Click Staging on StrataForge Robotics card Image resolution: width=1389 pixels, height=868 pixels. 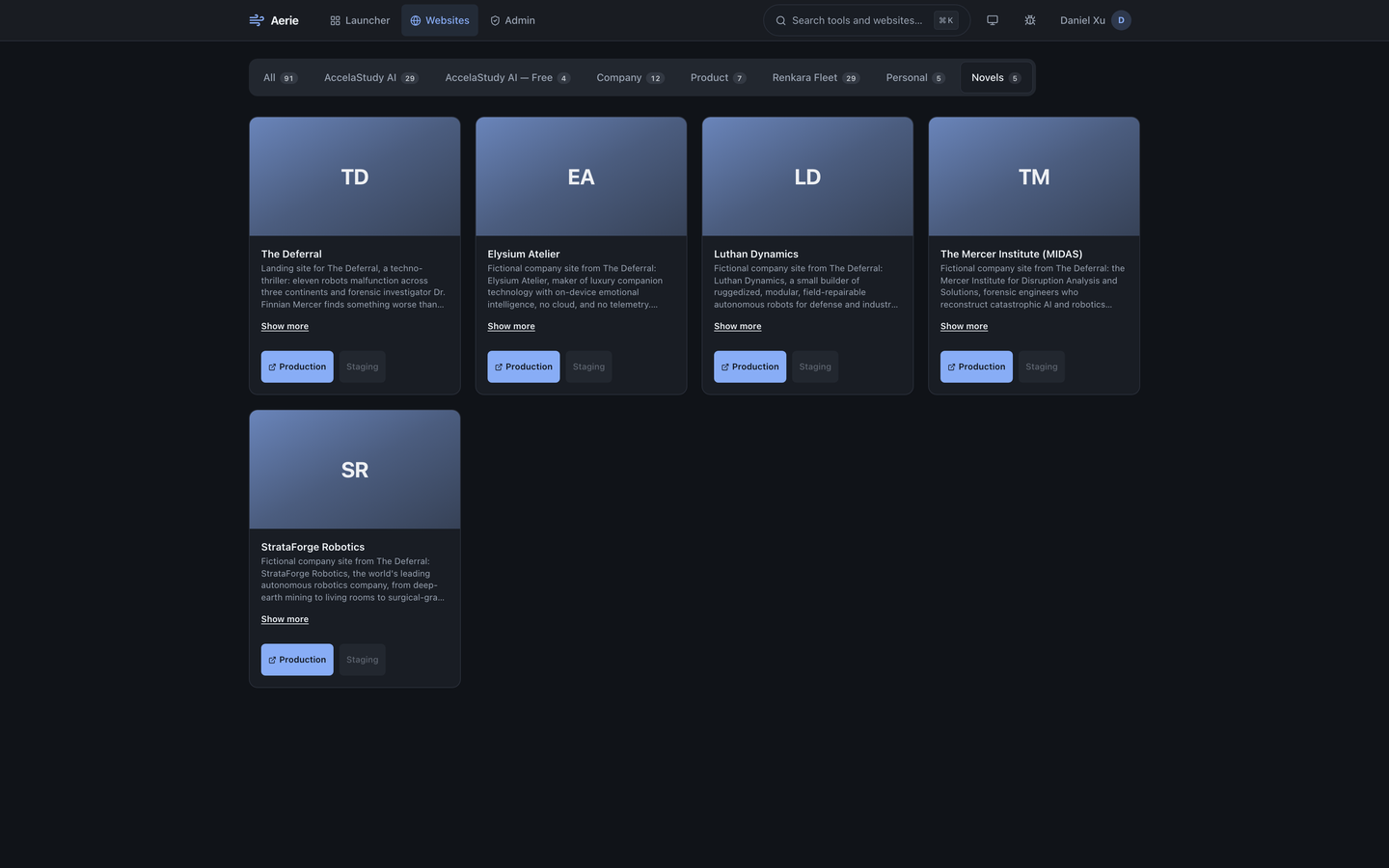[x=363, y=660]
